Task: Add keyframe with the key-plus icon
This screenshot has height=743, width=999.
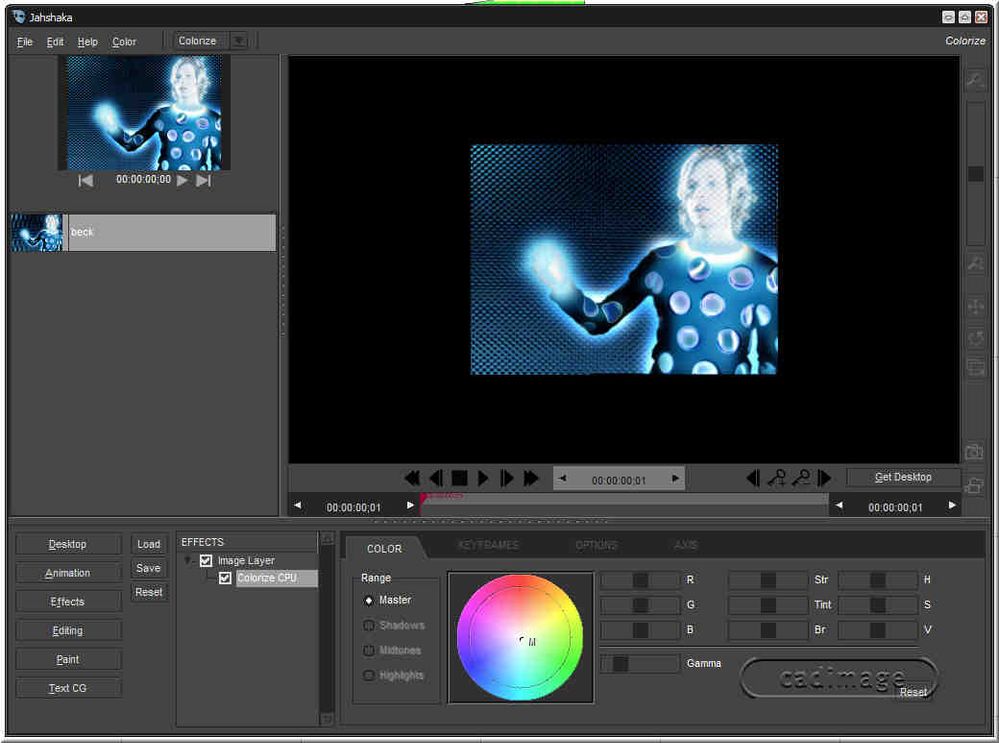Action: (x=777, y=478)
